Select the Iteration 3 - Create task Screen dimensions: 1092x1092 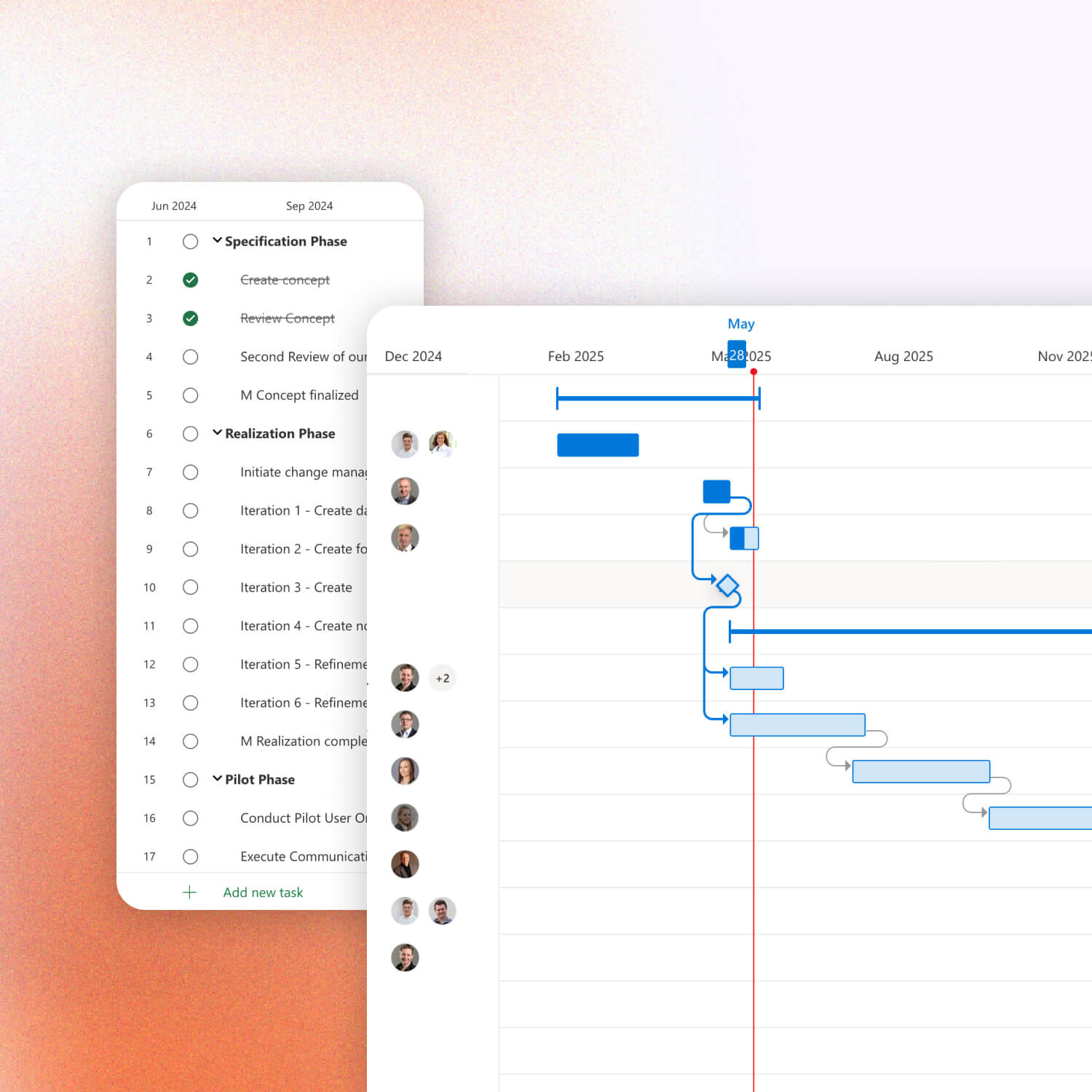click(x=296, y=587)
